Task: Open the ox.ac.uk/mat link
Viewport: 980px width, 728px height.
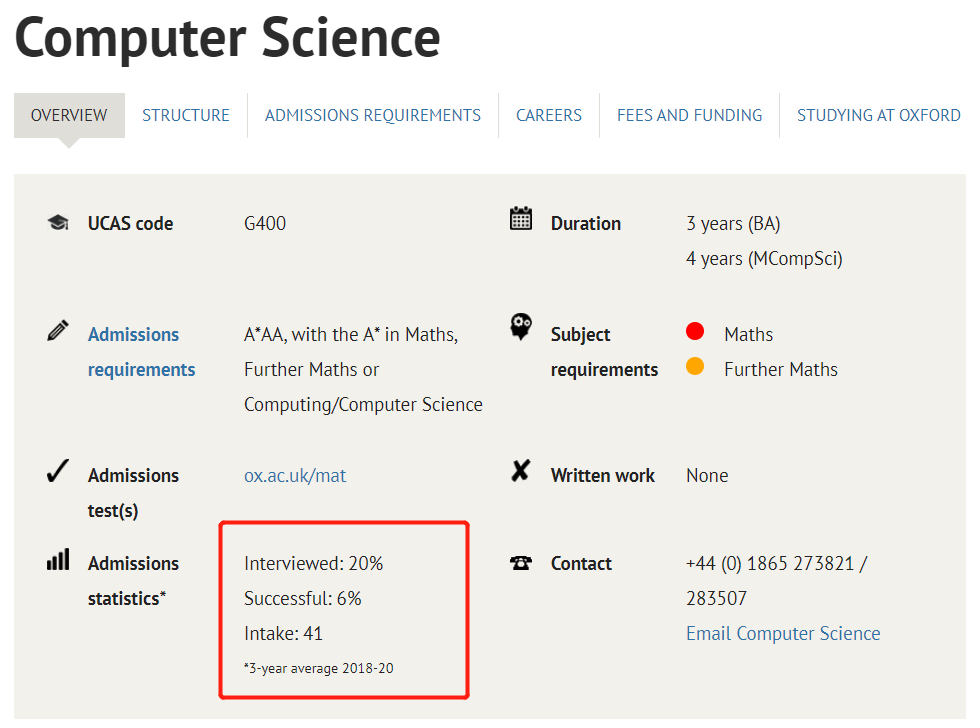Action: [295, 476]
